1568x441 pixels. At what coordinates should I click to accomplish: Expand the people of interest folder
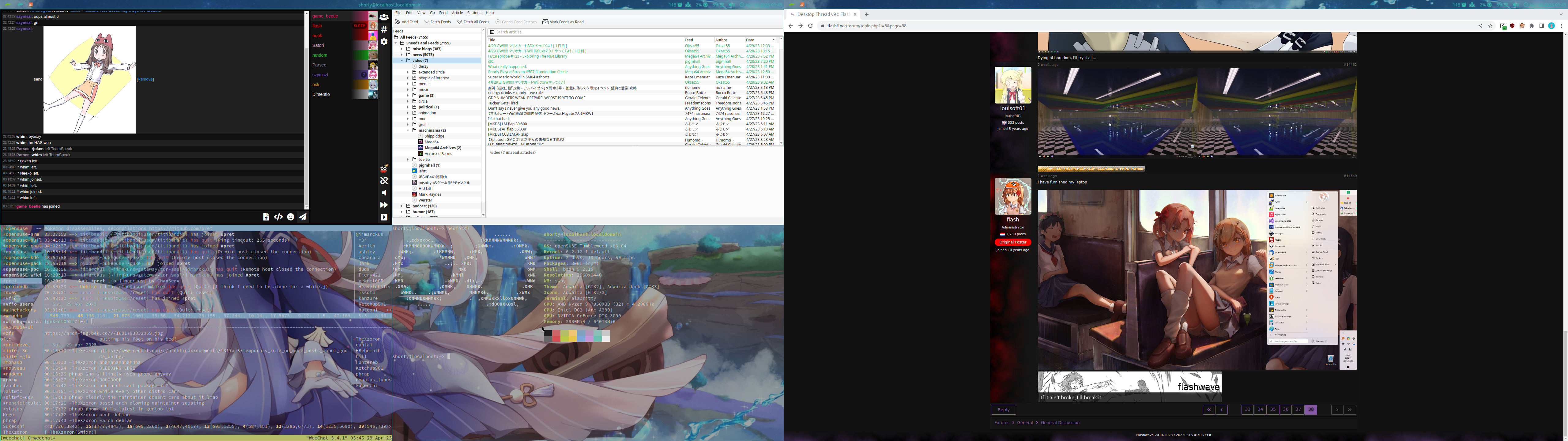[x=408, y=78]
